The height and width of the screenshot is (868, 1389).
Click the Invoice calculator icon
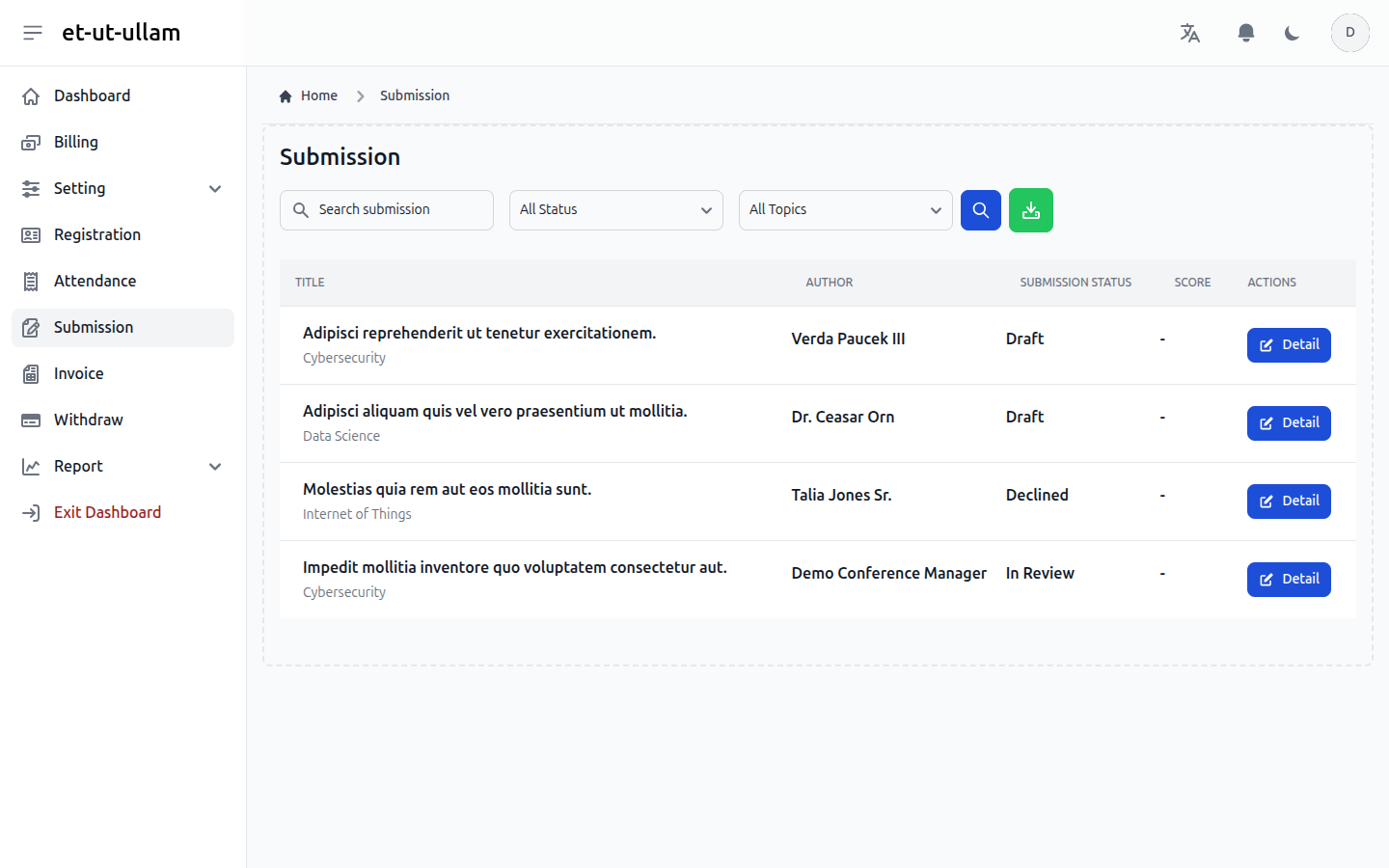click(x=31, y=374)
